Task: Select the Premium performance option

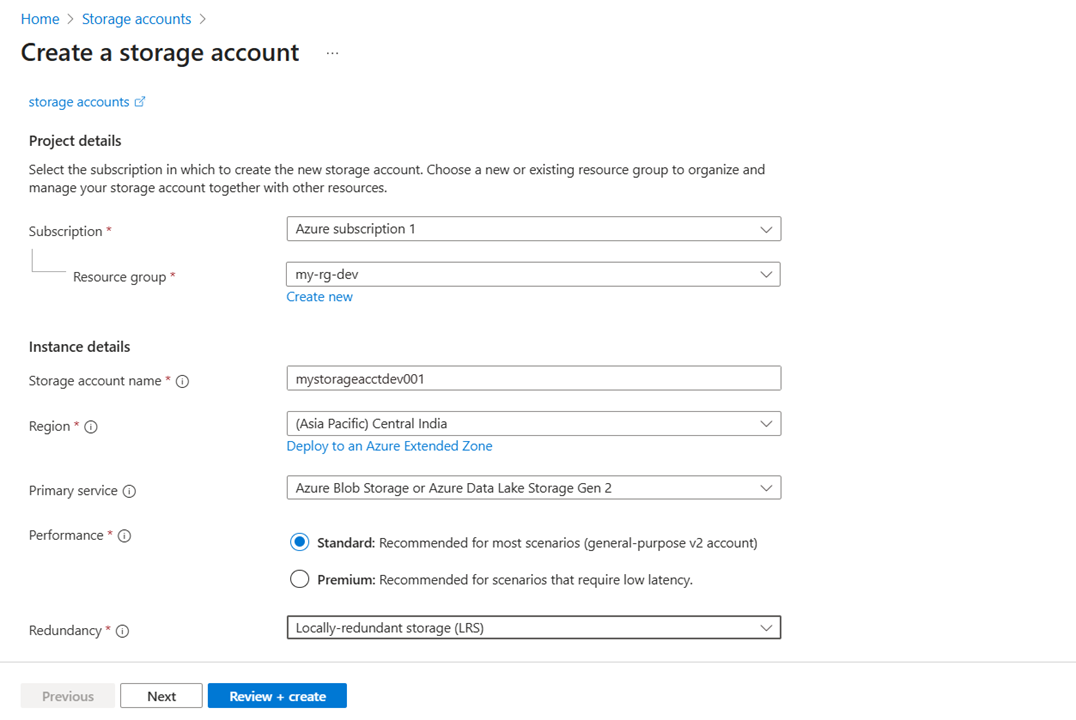Action: point(299,578)
